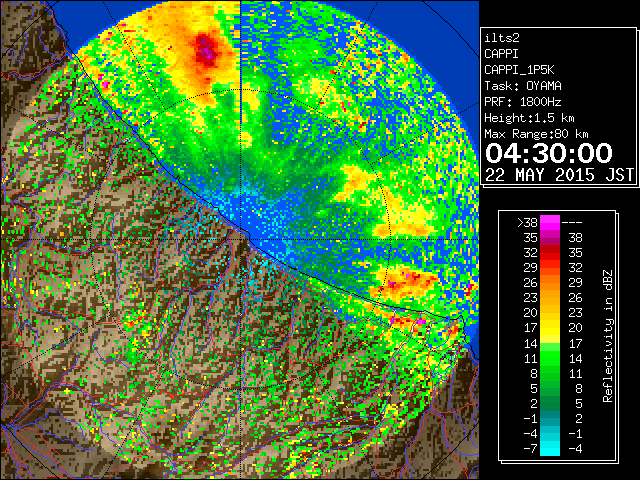
Task: Click the '22 MAY 2015 JST' date
Action: click(559, 175)
